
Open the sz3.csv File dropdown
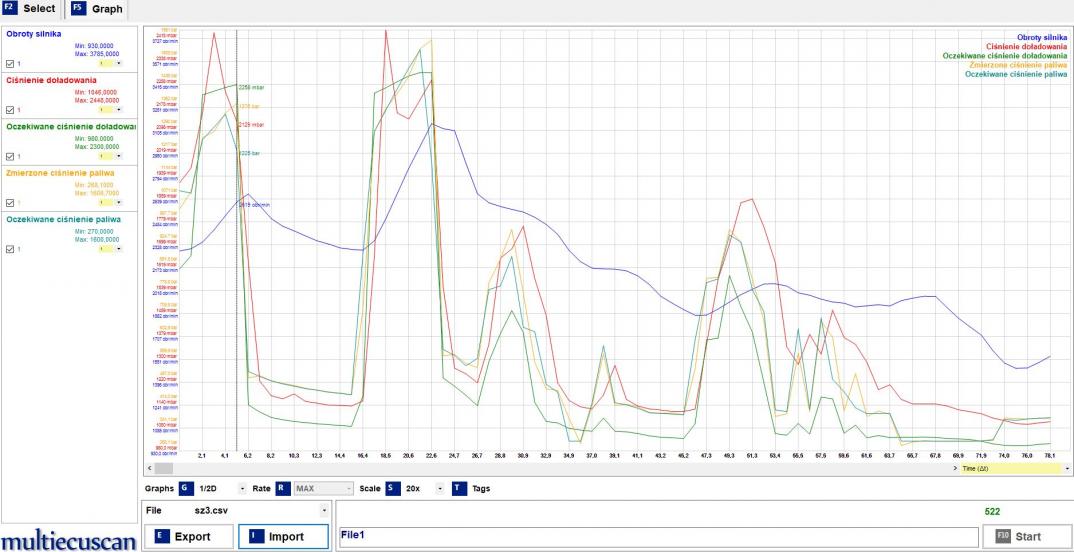pyautogui.click(x=323, y=510)
